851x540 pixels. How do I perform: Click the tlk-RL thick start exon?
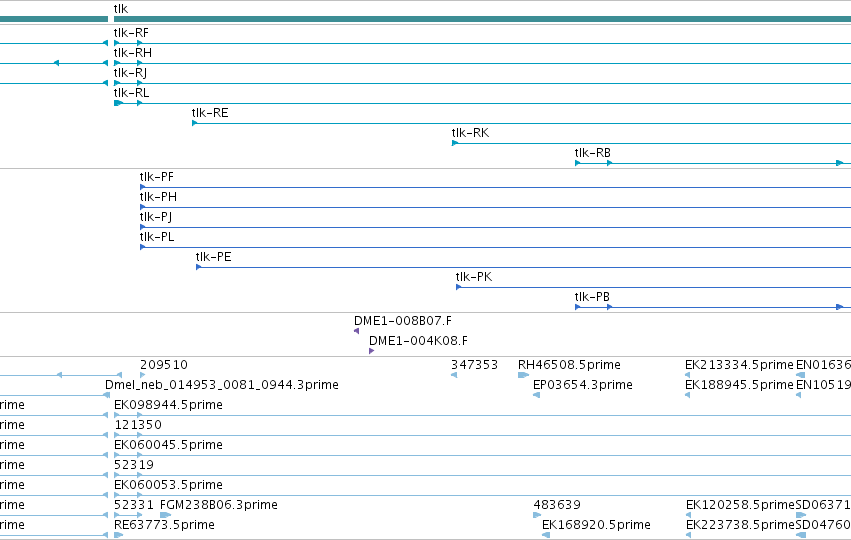tap(118, 103)
